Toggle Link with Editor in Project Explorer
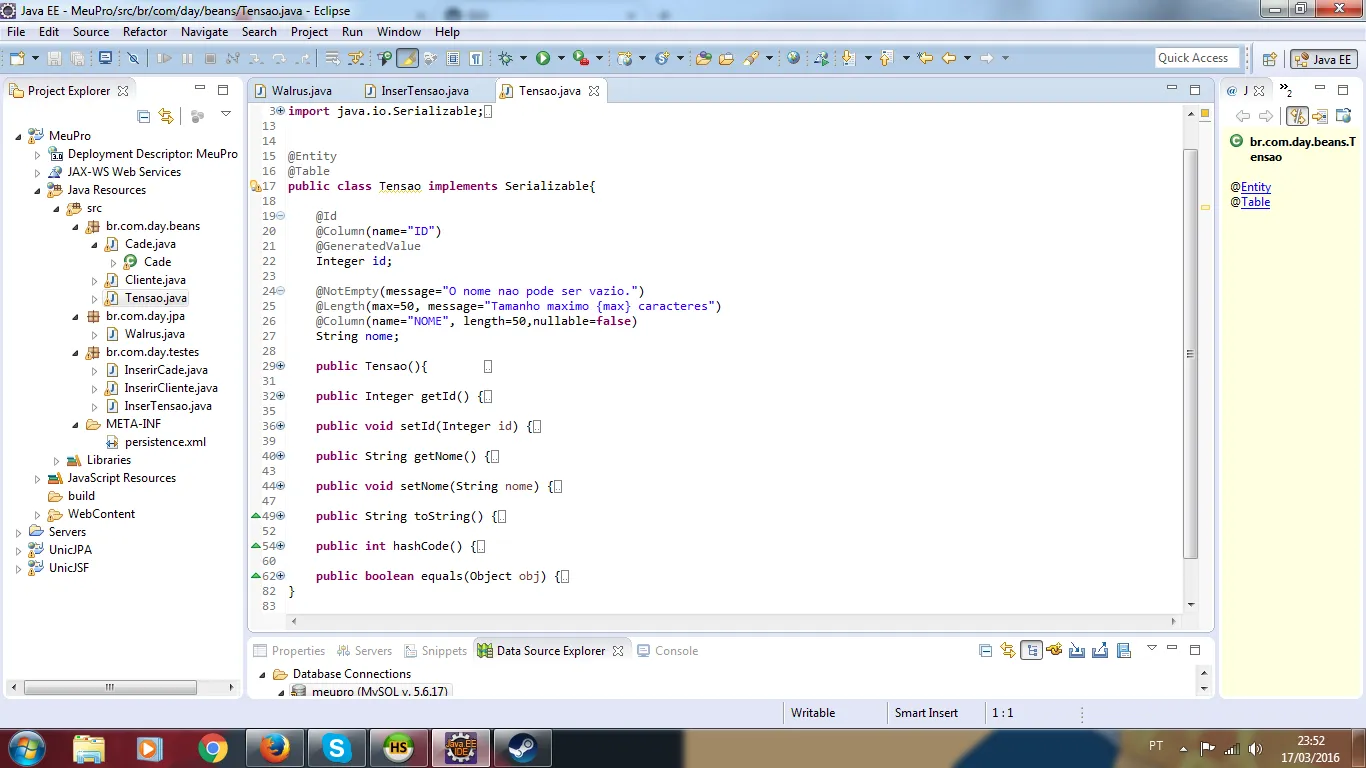Viewport: 1366px width, 768px height. 166,116
